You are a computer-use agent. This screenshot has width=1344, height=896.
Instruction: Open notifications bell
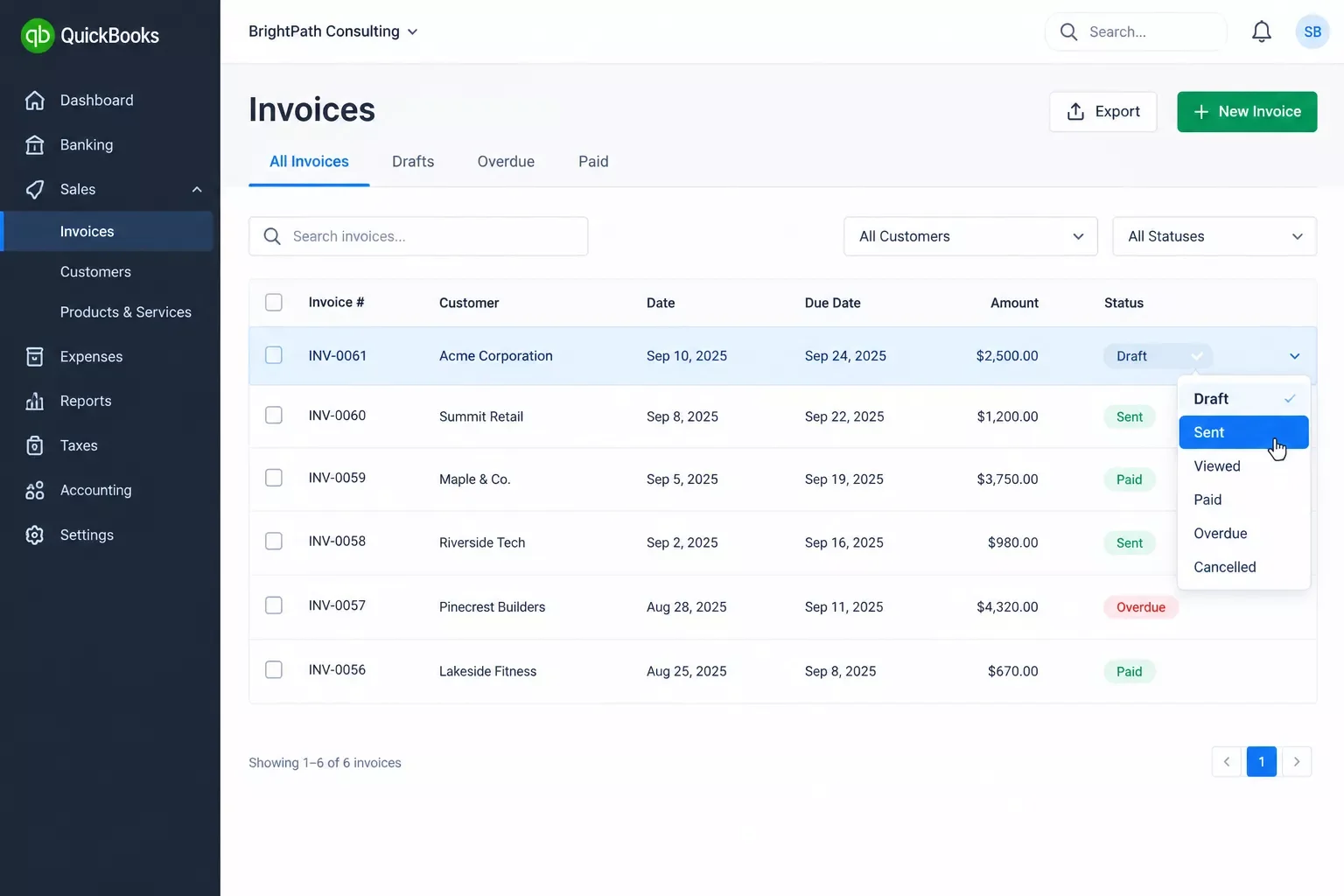coord(1261,31)
